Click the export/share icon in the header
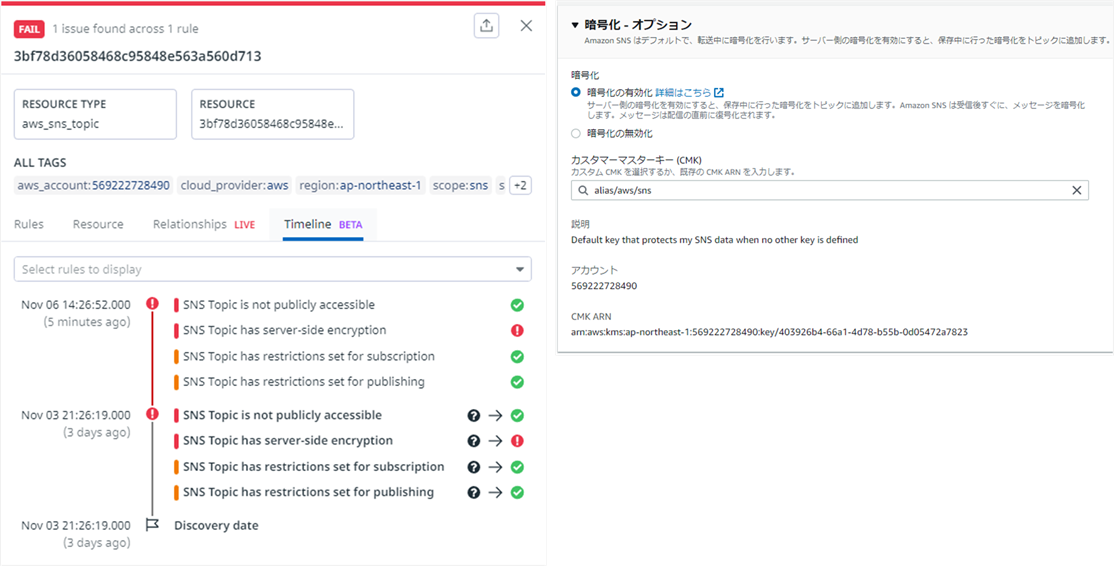 486,26
